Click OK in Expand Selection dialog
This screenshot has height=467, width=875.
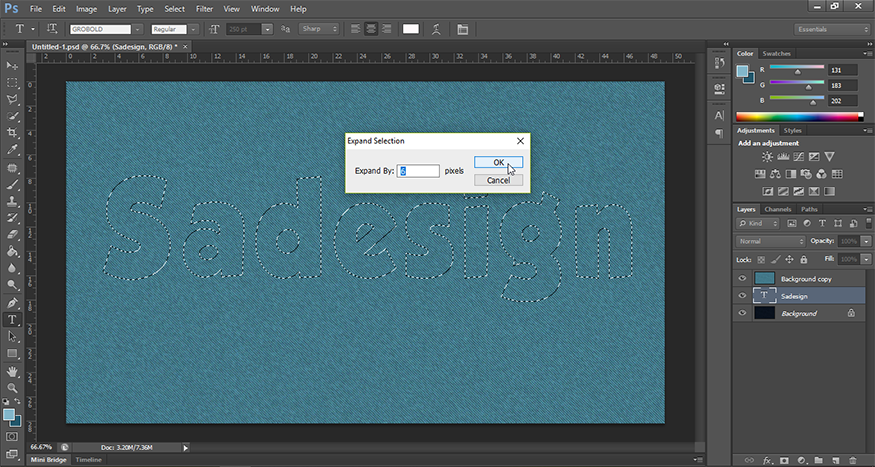[498, 162]
